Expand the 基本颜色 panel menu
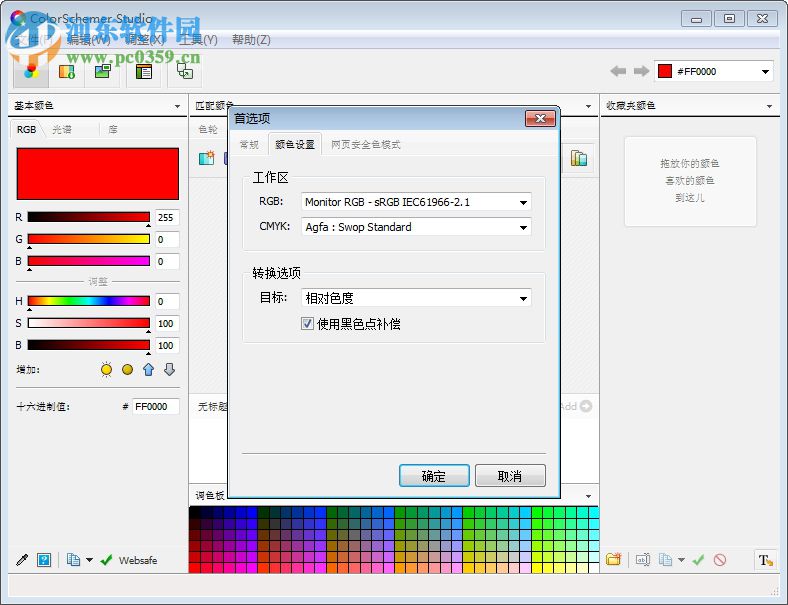Viewport: 788px width, 605px height. click(177, 107)
